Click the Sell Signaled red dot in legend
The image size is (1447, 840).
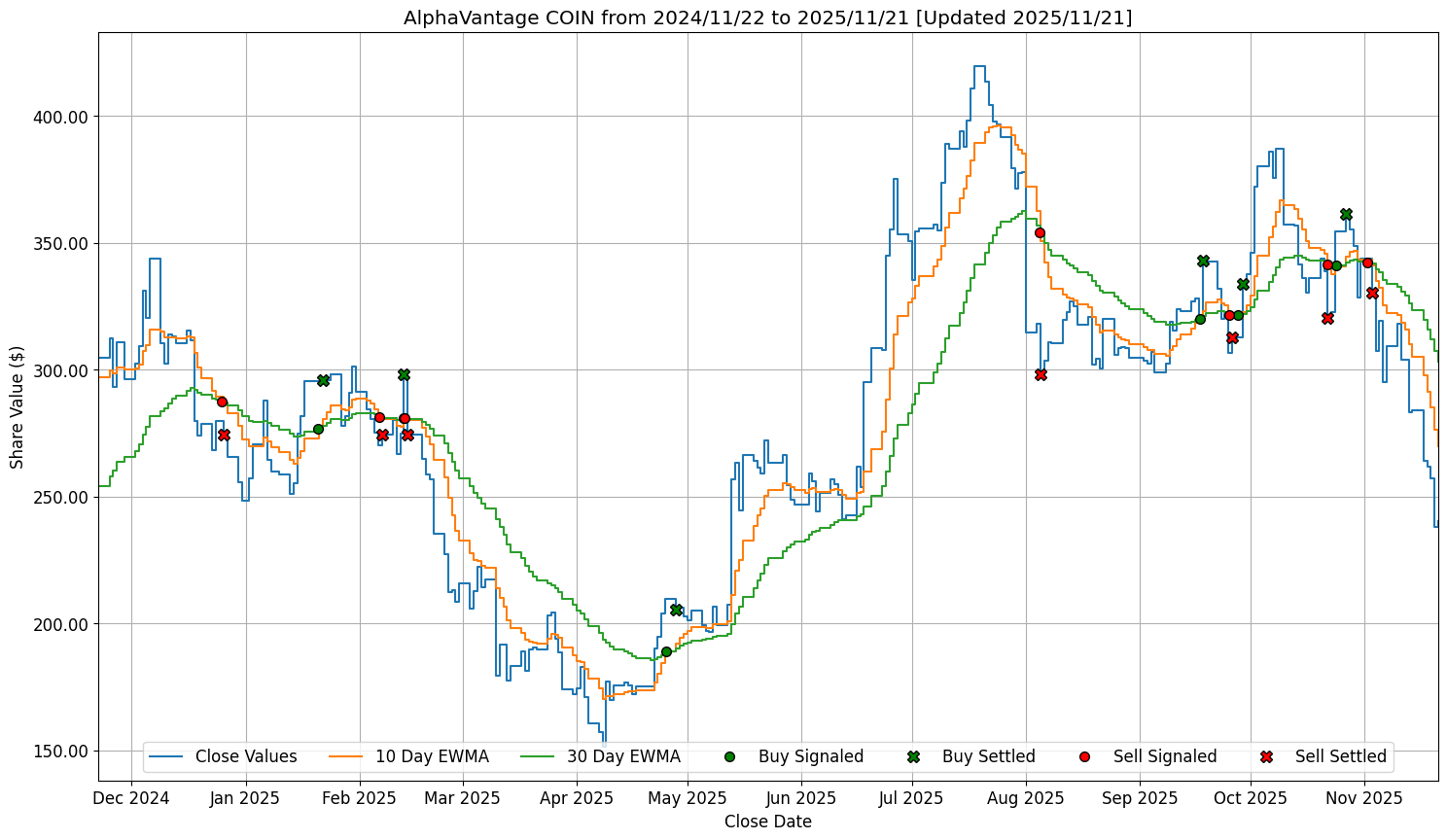coord(1084,756)
